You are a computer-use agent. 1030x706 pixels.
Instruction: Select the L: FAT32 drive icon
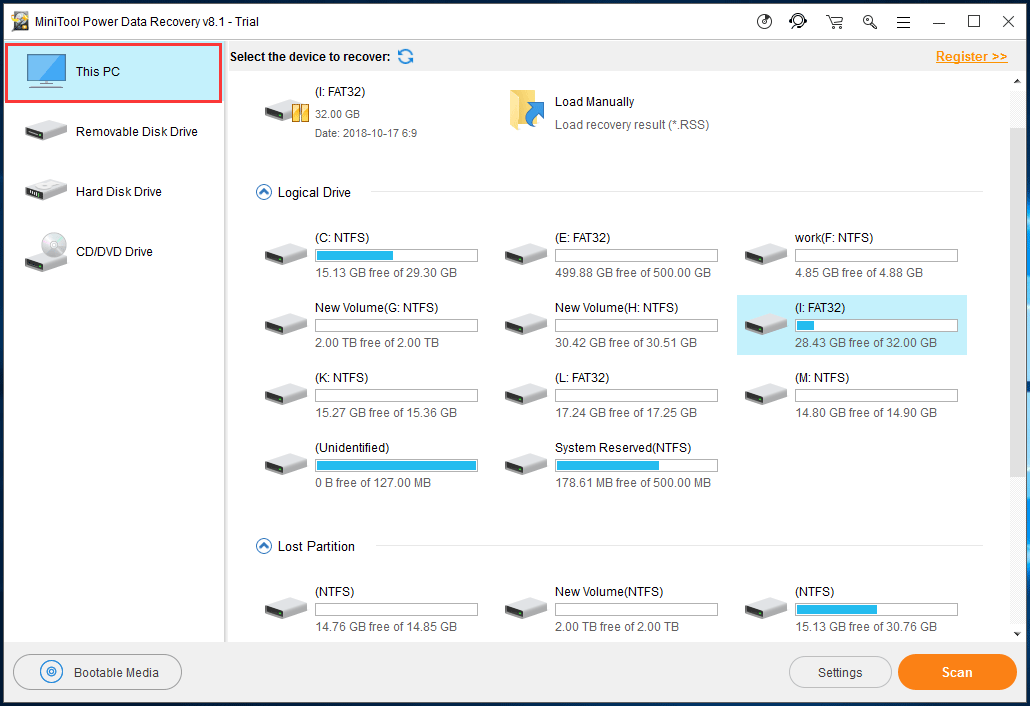point(526,395)
